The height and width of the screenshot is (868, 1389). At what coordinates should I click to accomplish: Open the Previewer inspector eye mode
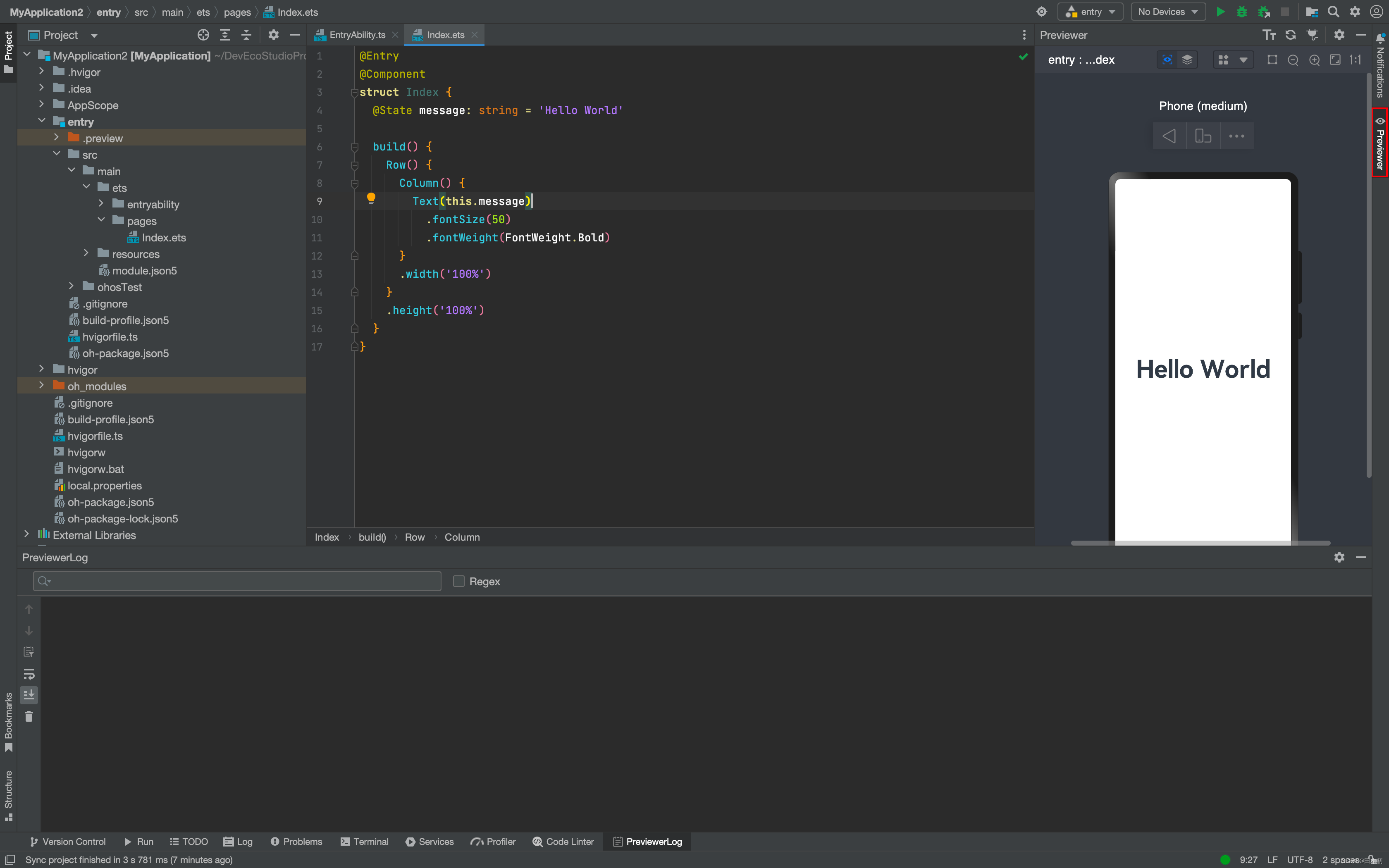(x=1167, y=60)
